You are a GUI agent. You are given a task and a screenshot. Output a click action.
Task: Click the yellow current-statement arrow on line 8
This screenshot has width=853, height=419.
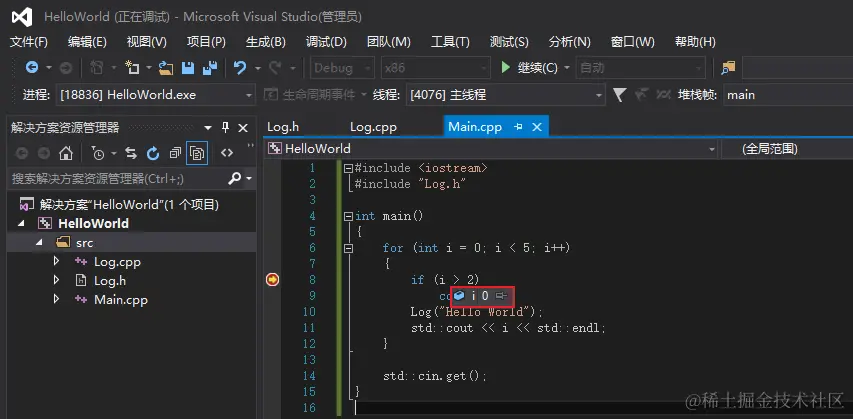[272, 280]
